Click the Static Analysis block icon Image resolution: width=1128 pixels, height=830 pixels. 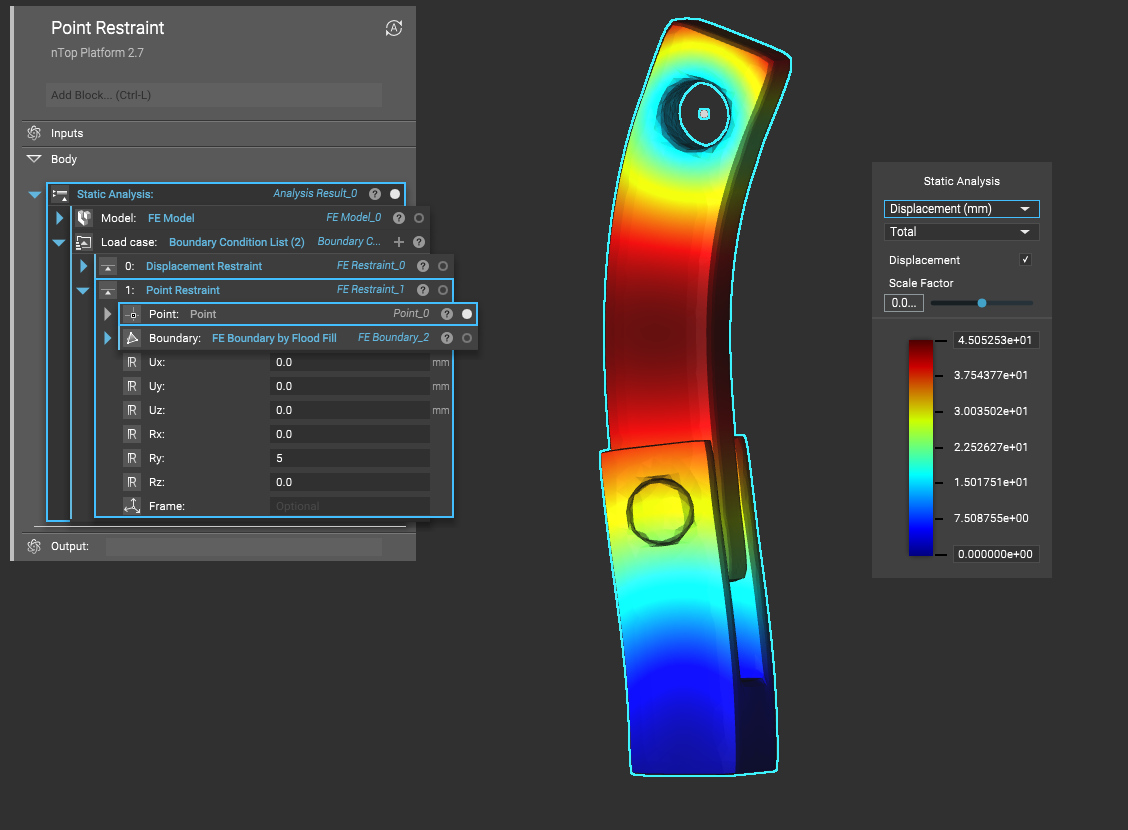pos(60,194)
